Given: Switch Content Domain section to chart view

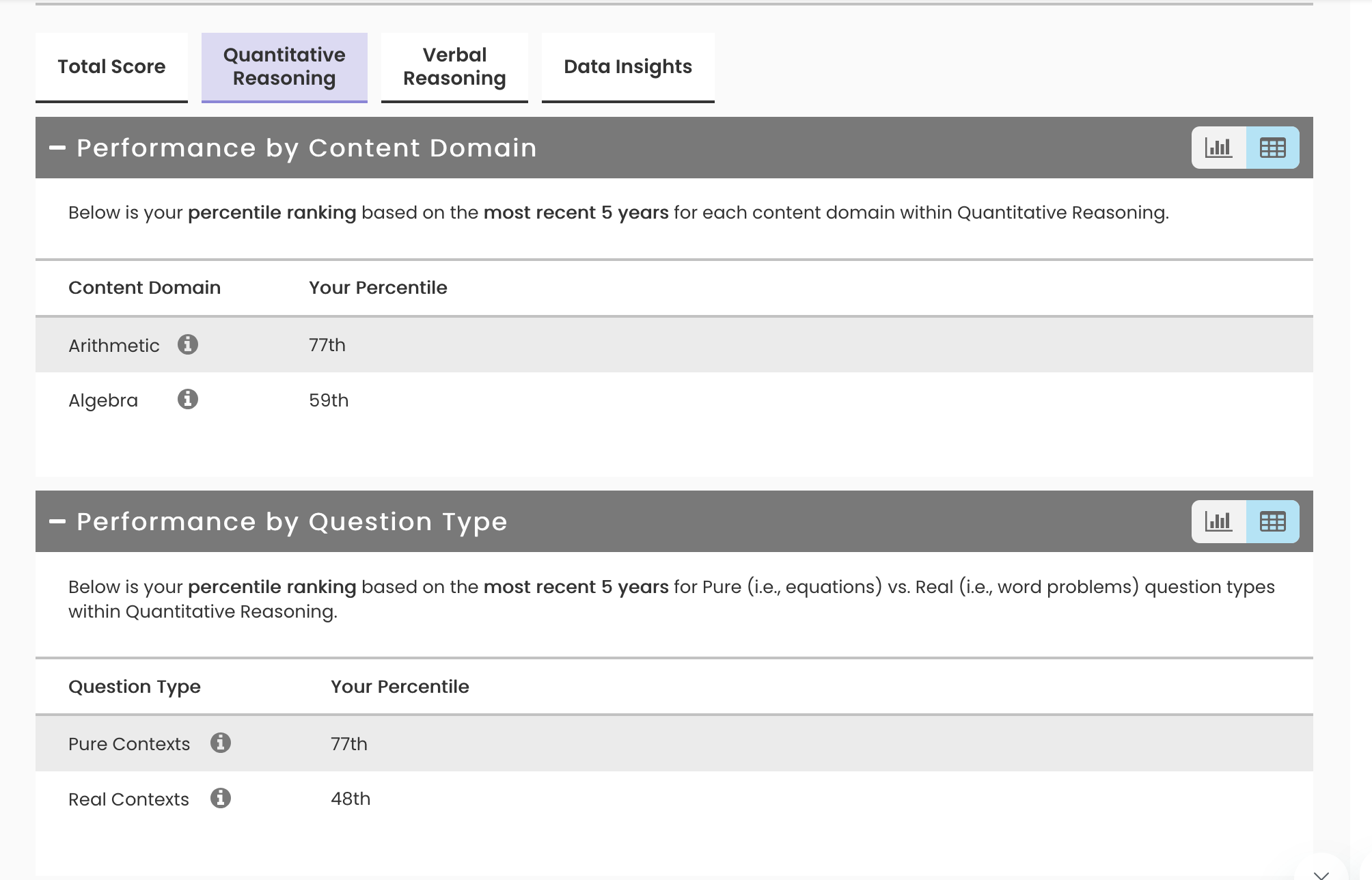Looking at the screenshot, I should coord(1218,148).
